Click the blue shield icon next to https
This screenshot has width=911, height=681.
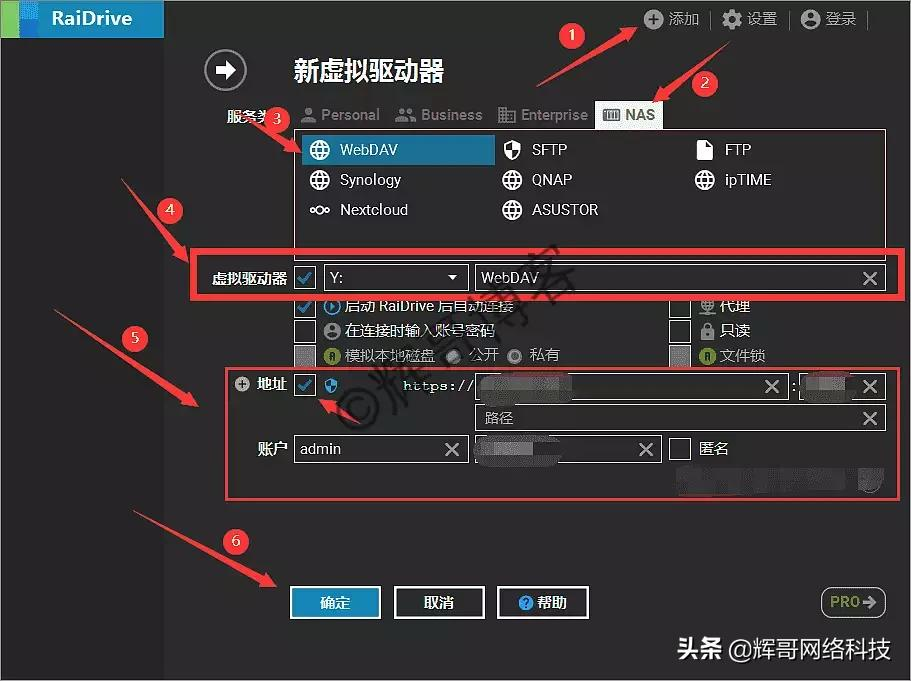(331, 385)
